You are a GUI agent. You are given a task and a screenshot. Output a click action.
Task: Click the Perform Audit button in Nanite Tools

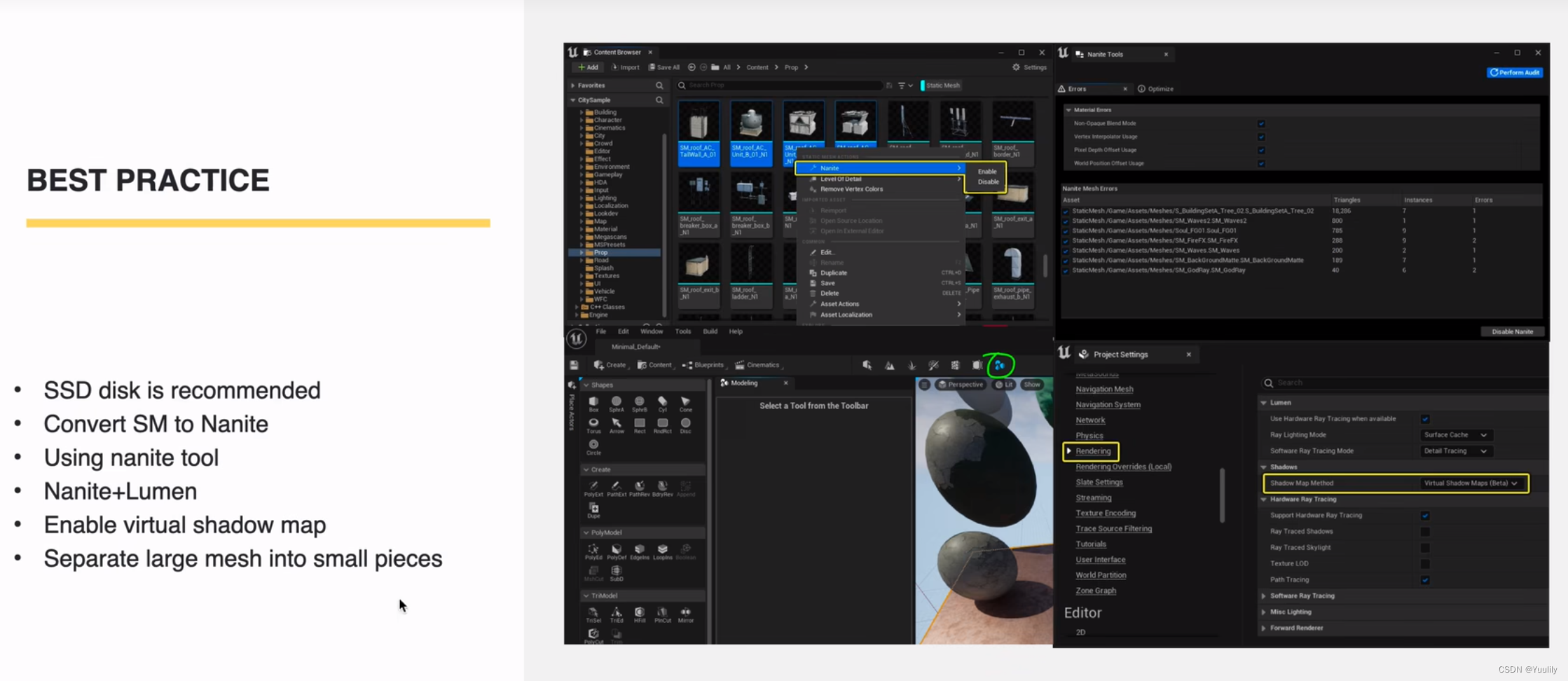[x=1515, y=72]
